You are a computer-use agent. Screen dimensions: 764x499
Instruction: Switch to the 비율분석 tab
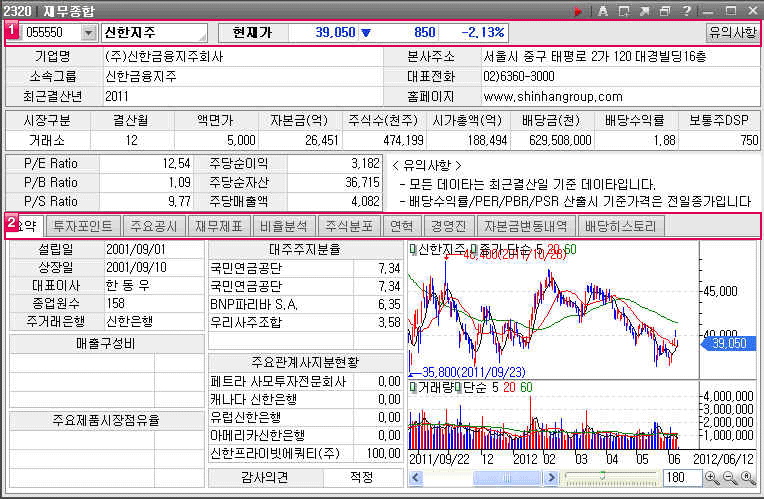tap(284, 226)
